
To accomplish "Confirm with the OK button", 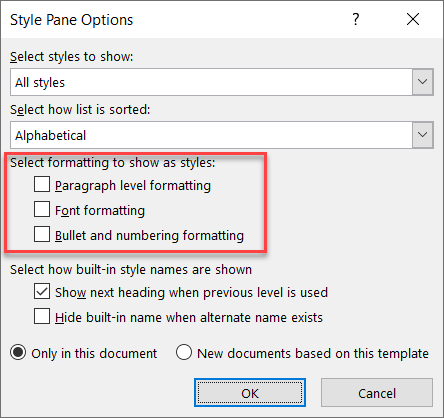I will [250, 393].
